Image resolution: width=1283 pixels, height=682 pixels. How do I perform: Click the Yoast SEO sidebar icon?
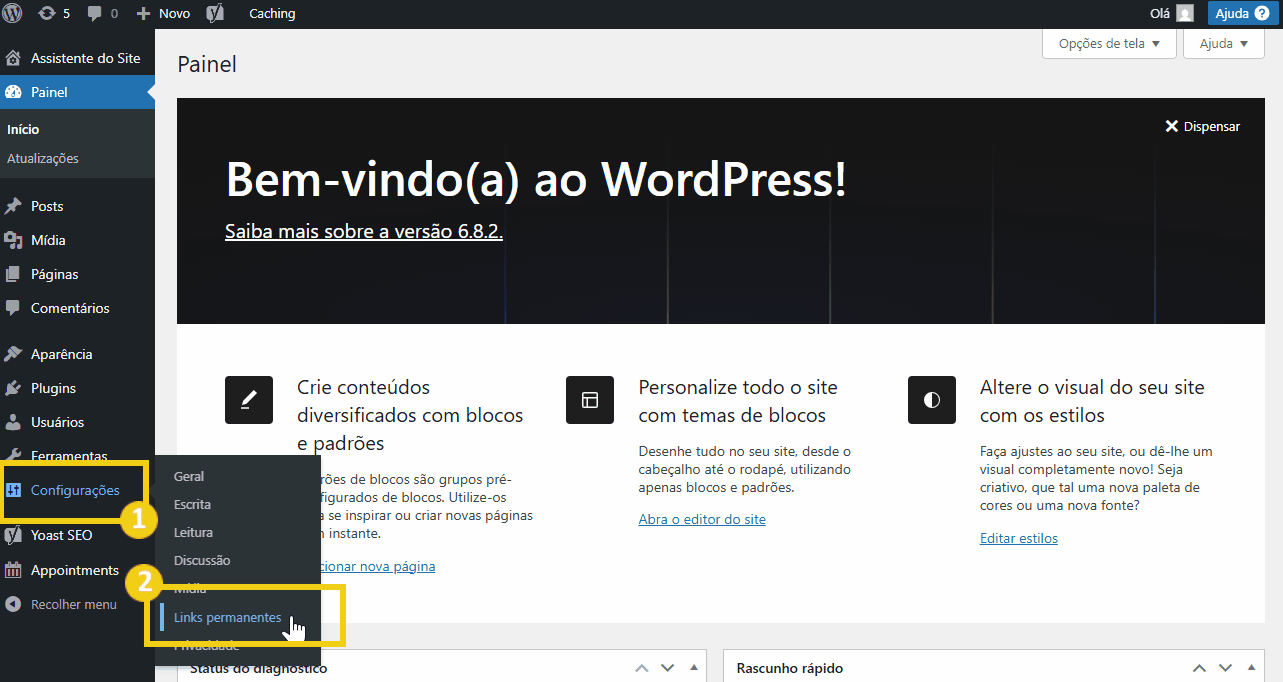tap(14, 535)
